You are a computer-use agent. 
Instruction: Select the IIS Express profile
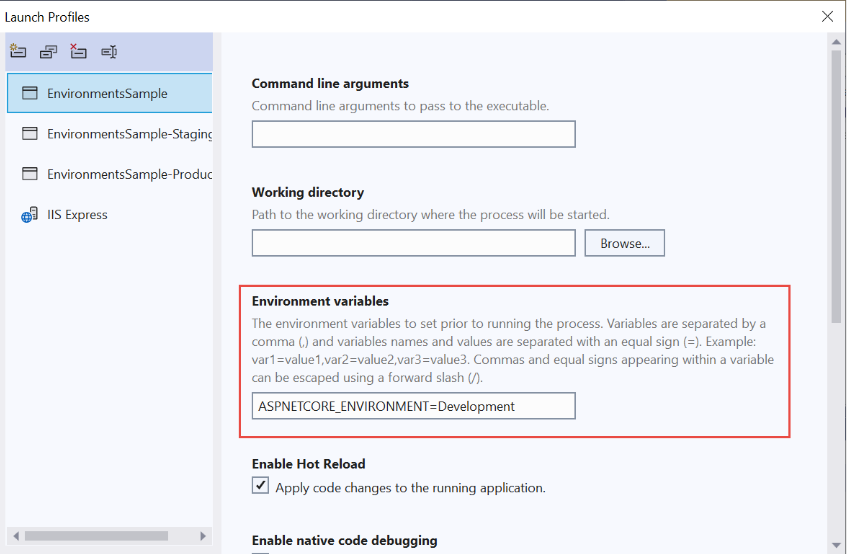109,215
